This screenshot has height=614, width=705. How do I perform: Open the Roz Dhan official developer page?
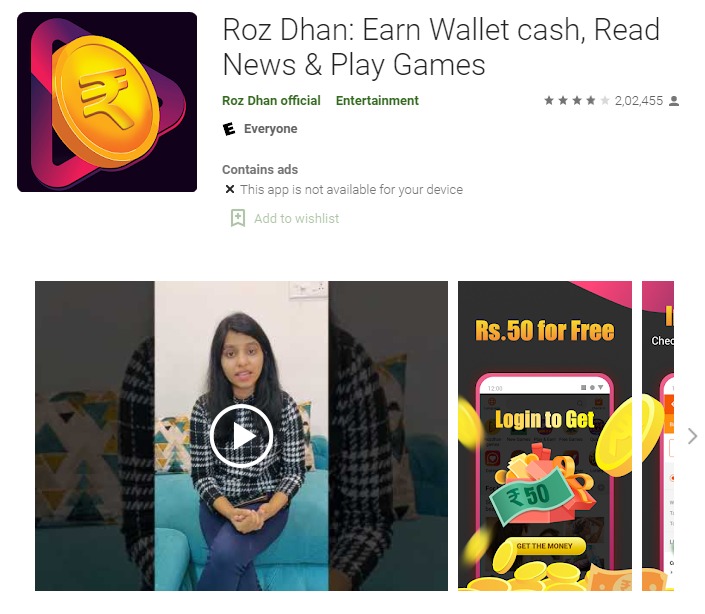(271, 100)
